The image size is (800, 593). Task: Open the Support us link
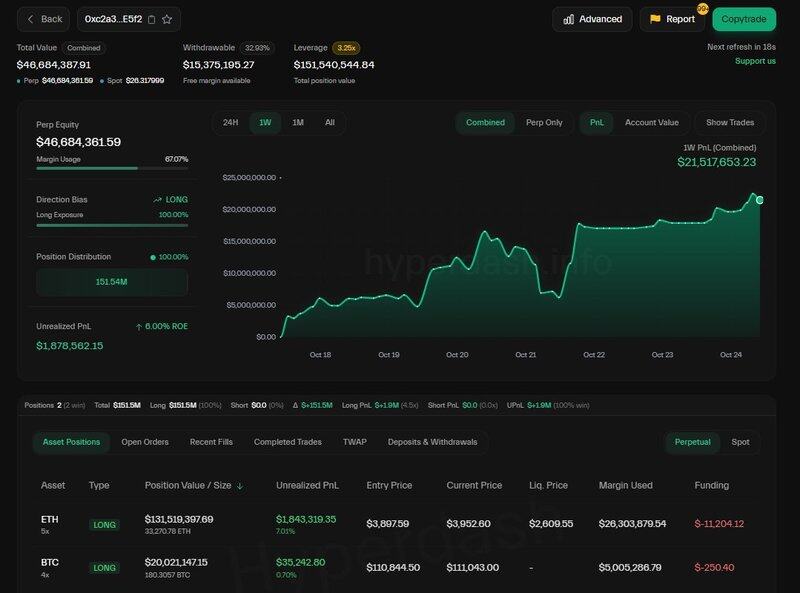(755, 61)
